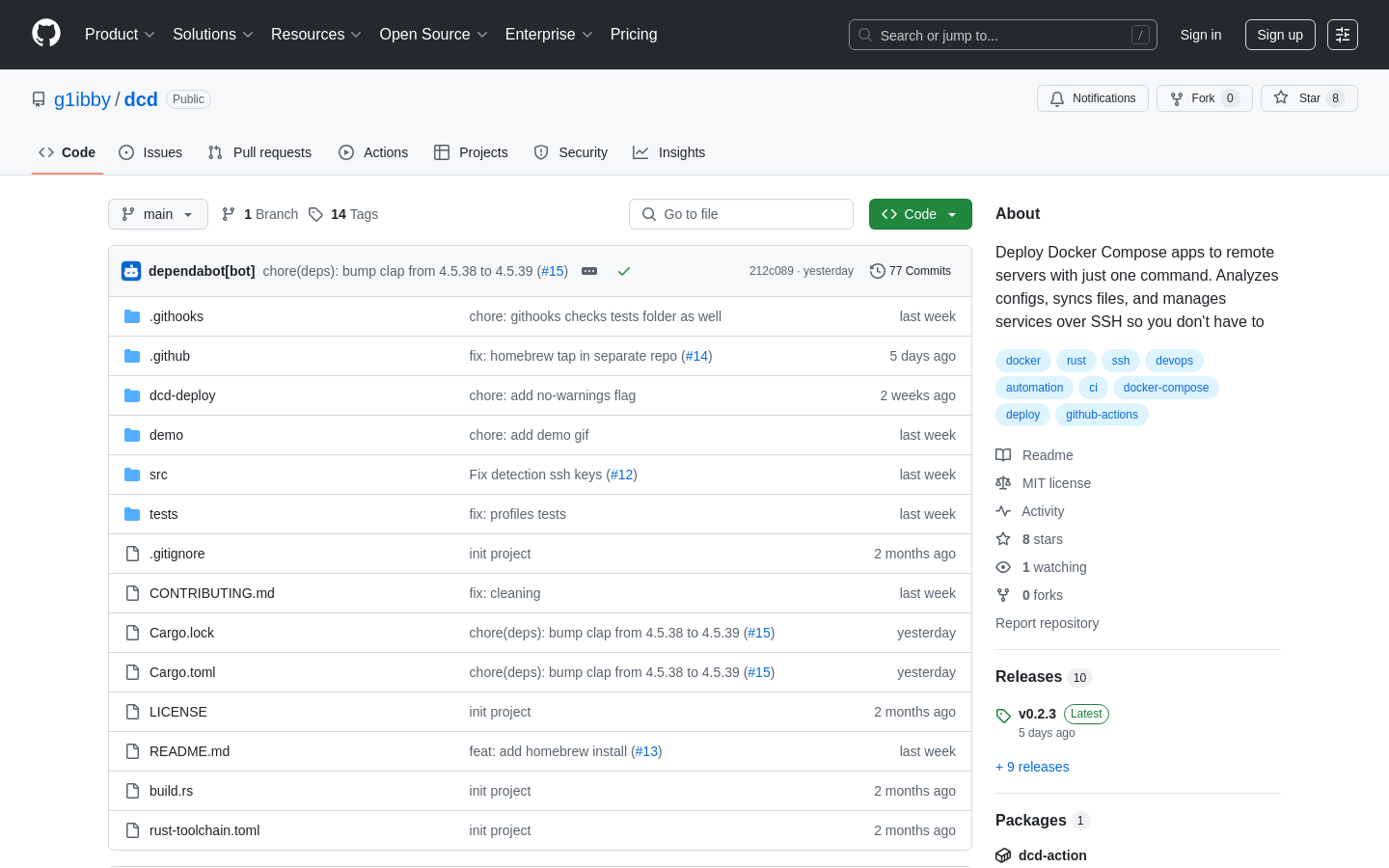Open the Cargo.toml file
Viewport: 1389px width, 868px height.
point(182,672)
